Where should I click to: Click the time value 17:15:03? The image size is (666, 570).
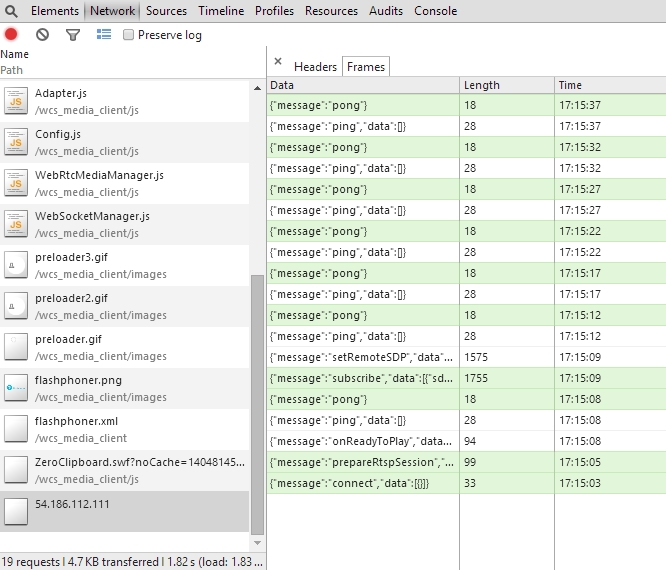pyautogui.click(x=580, y=483)
